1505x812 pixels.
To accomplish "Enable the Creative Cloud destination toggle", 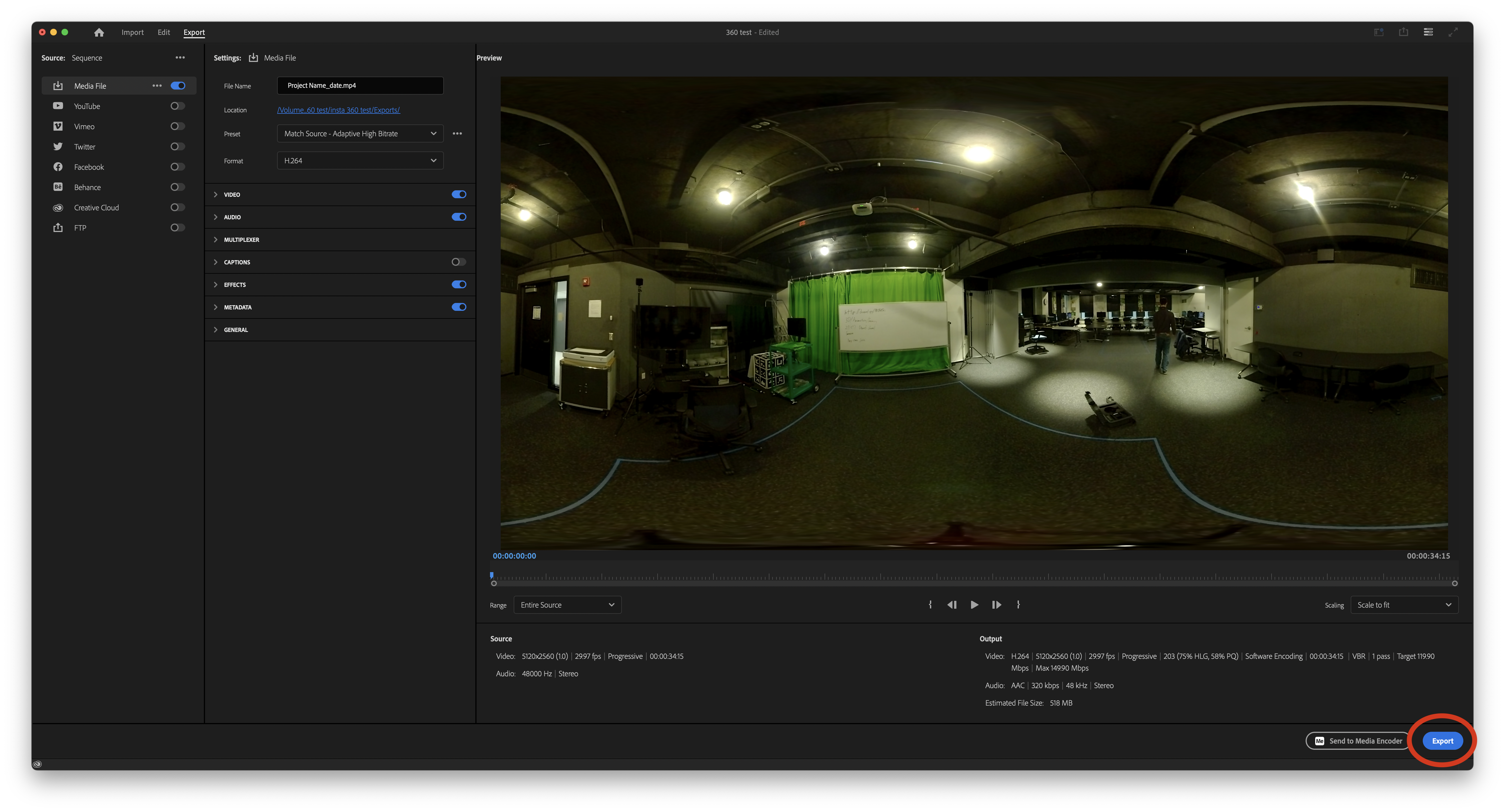I will [x=178, y=208].
